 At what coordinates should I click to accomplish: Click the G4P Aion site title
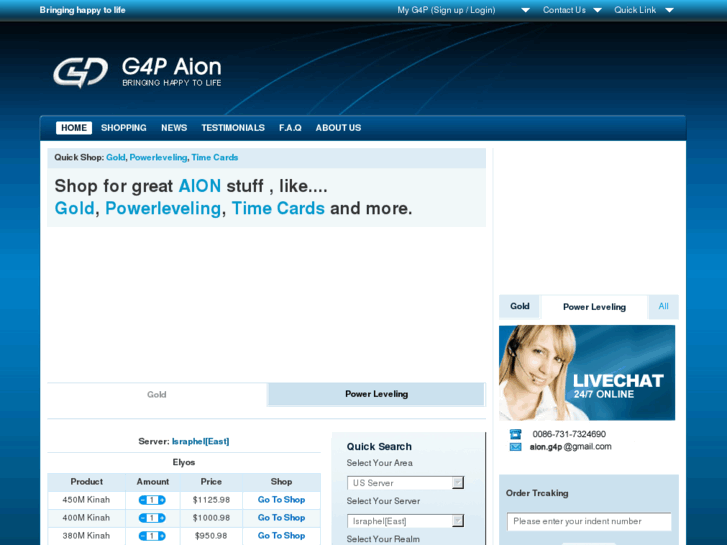tap(172, 67)
